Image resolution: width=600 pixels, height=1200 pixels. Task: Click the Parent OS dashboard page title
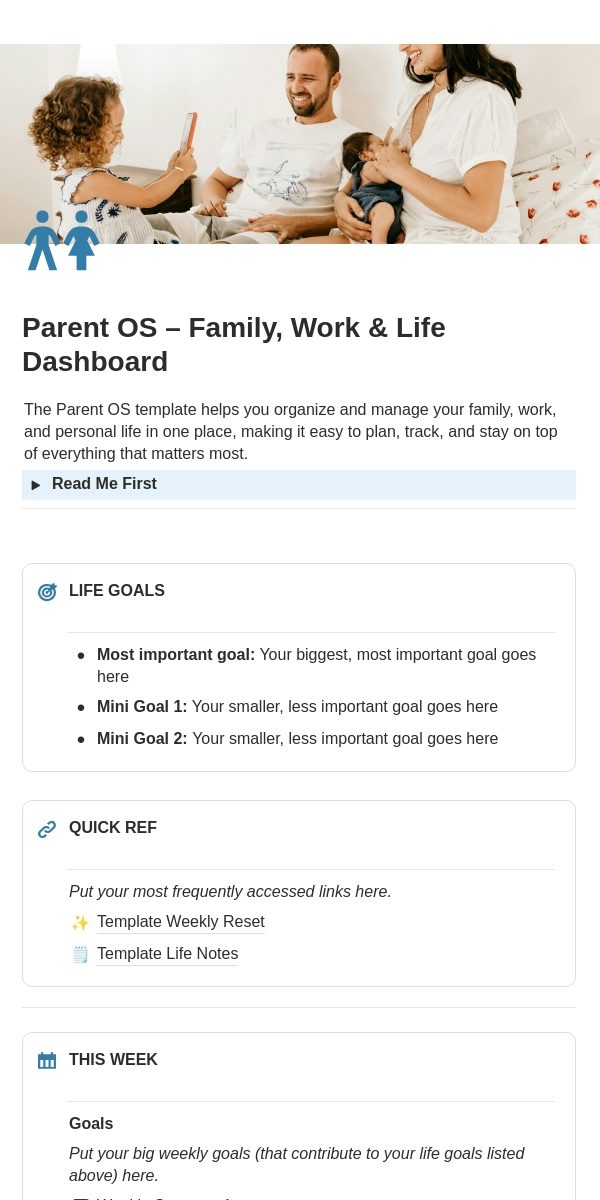[234, 344]
